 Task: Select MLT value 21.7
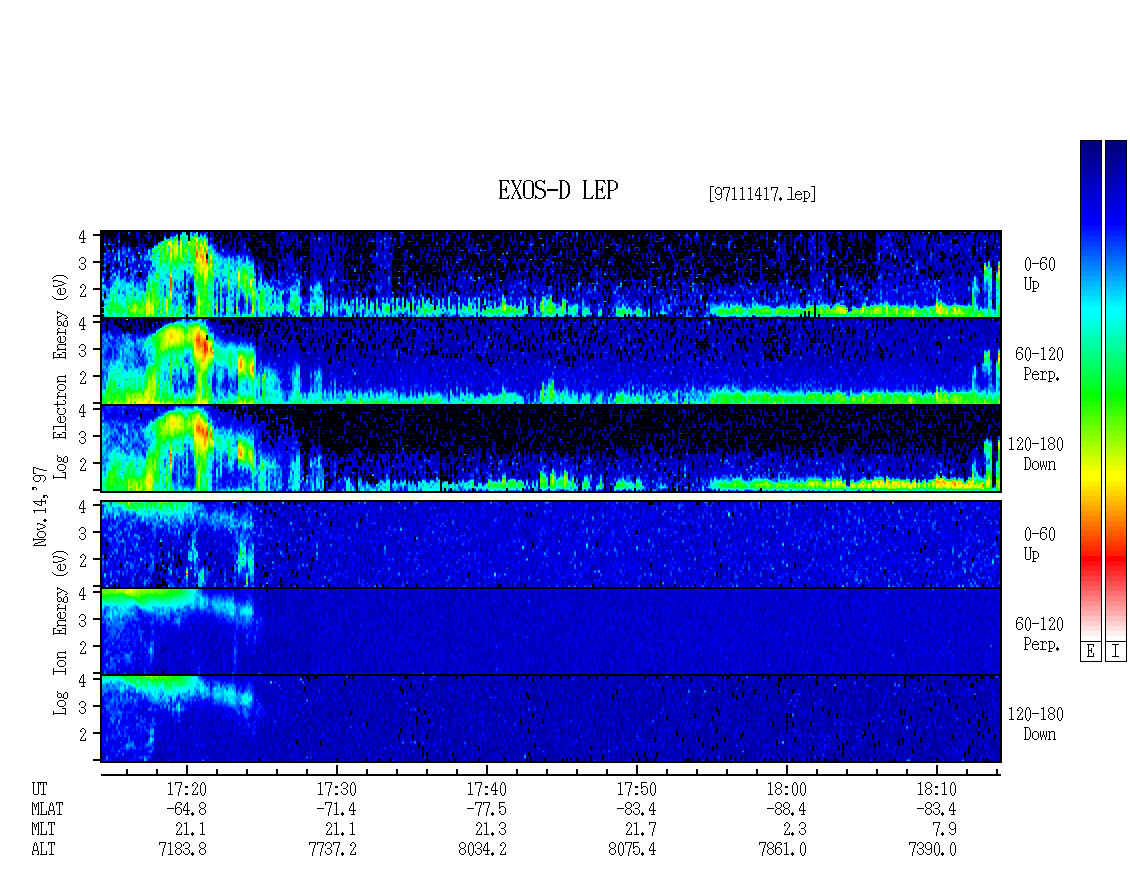tap(640, 830)
